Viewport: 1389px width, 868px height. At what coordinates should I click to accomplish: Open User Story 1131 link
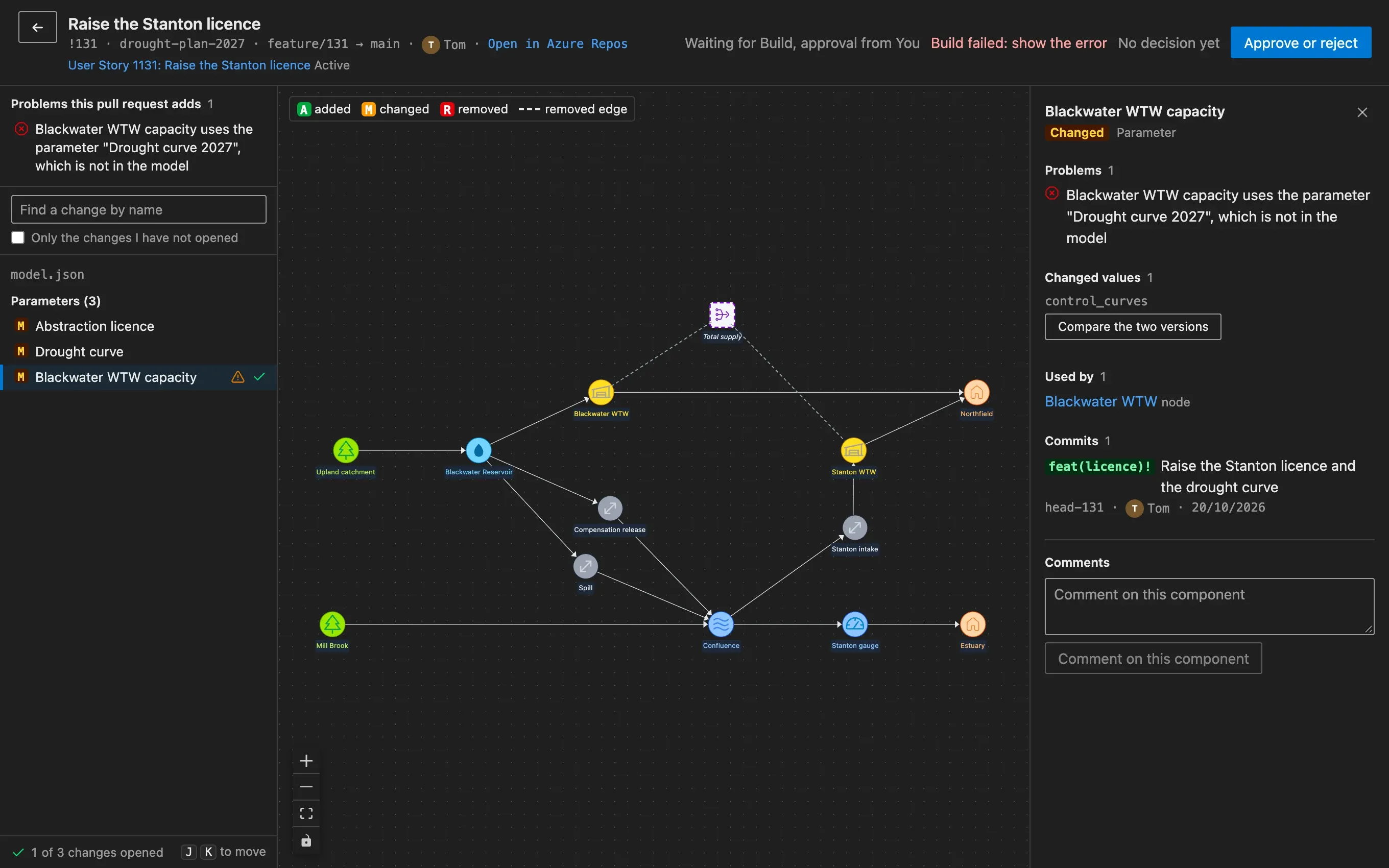click(x=189, y=65)
